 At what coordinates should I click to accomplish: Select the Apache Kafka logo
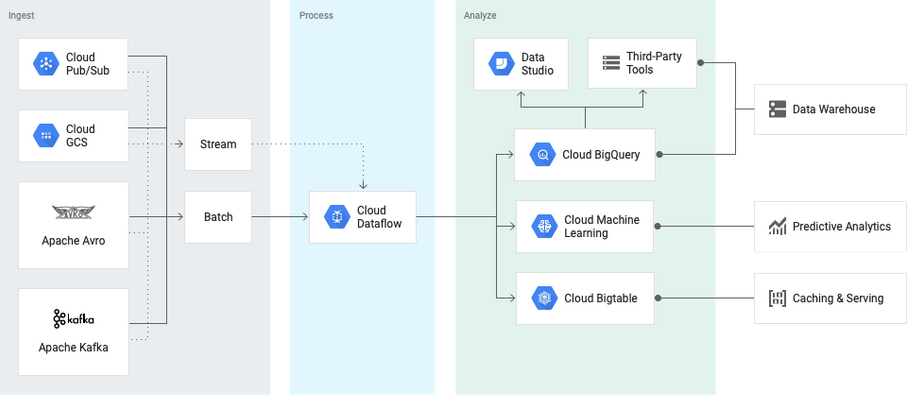click(73, 319)
